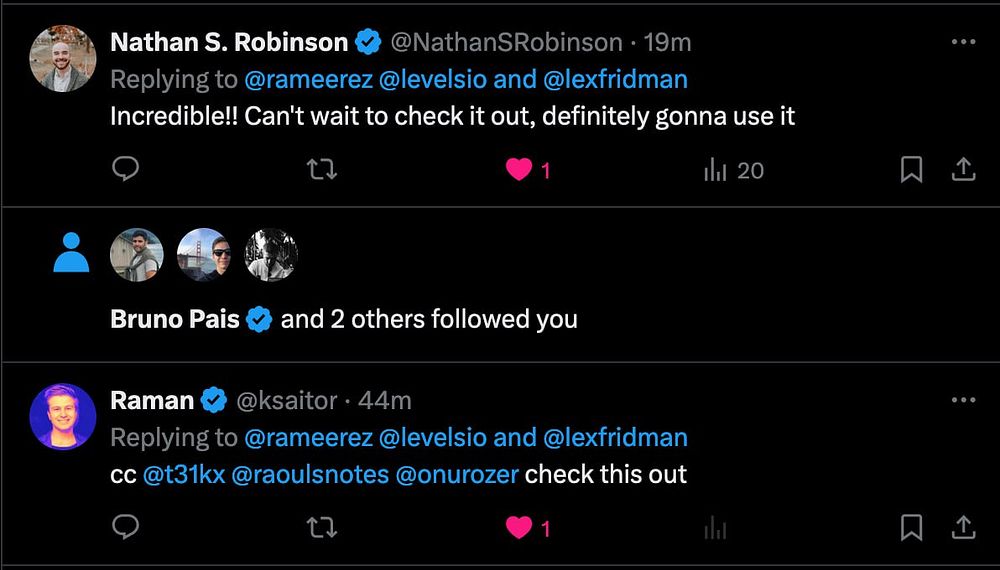Unlike Nathan S. Robinson's tweet
1000x570 pixels.
point(519,170)
